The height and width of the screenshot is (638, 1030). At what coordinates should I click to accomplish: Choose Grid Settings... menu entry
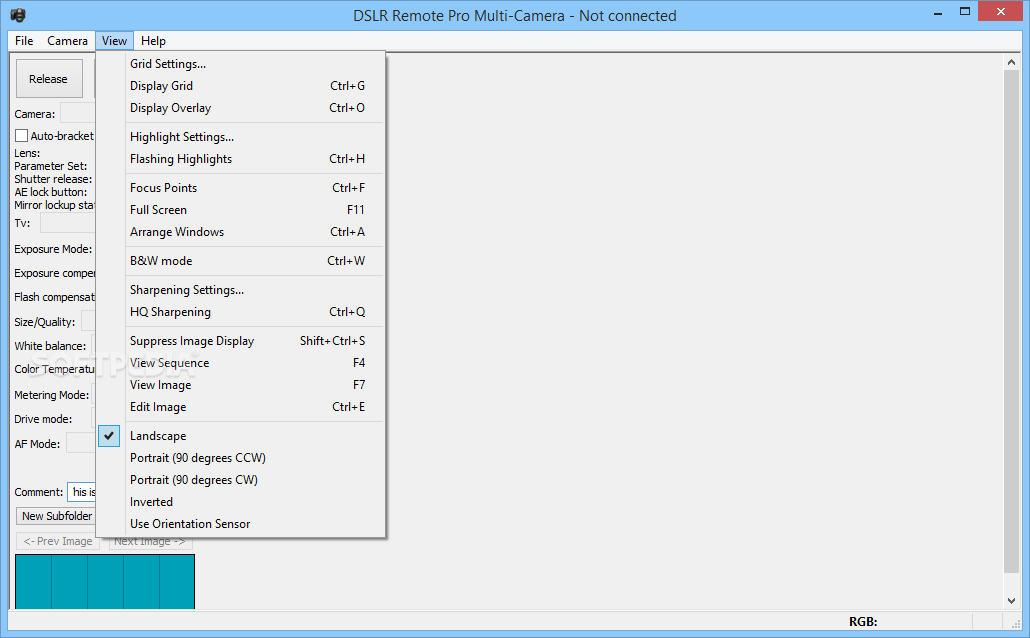240,64
